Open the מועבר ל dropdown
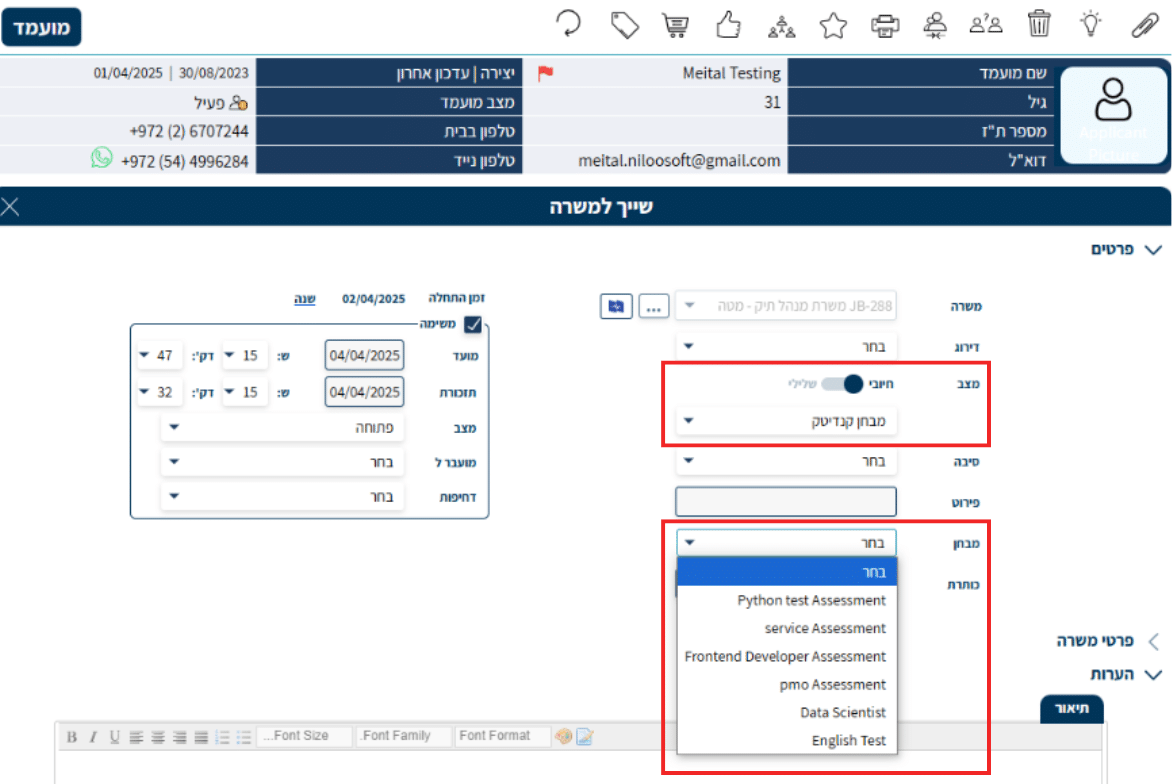 pos(283,462)
